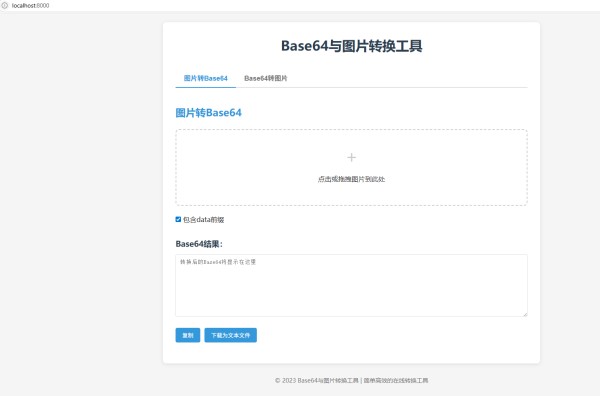Click the © 2023 footer copyright text
This screenshot has width=600, height=396.
click(316, 380)
